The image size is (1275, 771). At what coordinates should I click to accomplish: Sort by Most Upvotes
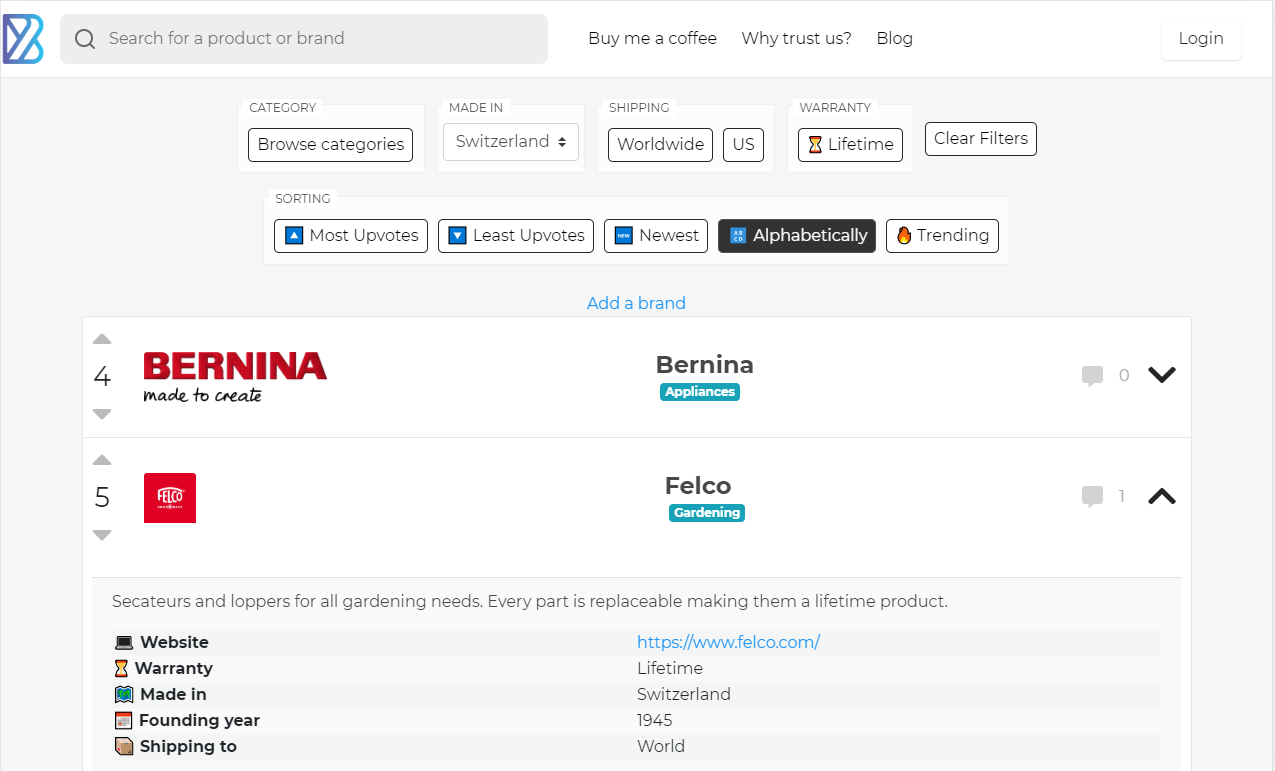tap(351, 236)
